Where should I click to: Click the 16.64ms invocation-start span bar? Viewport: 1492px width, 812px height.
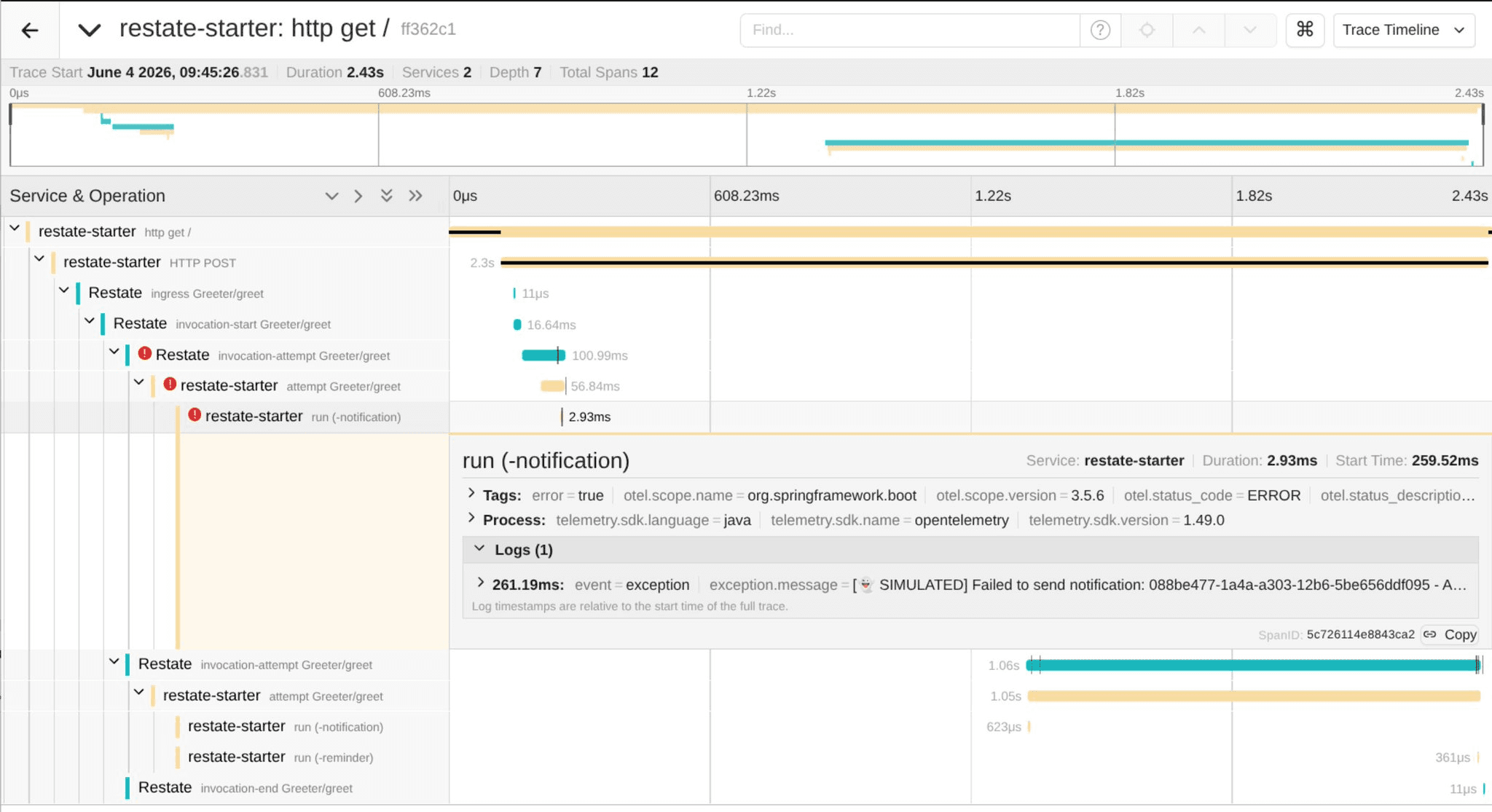517,325
